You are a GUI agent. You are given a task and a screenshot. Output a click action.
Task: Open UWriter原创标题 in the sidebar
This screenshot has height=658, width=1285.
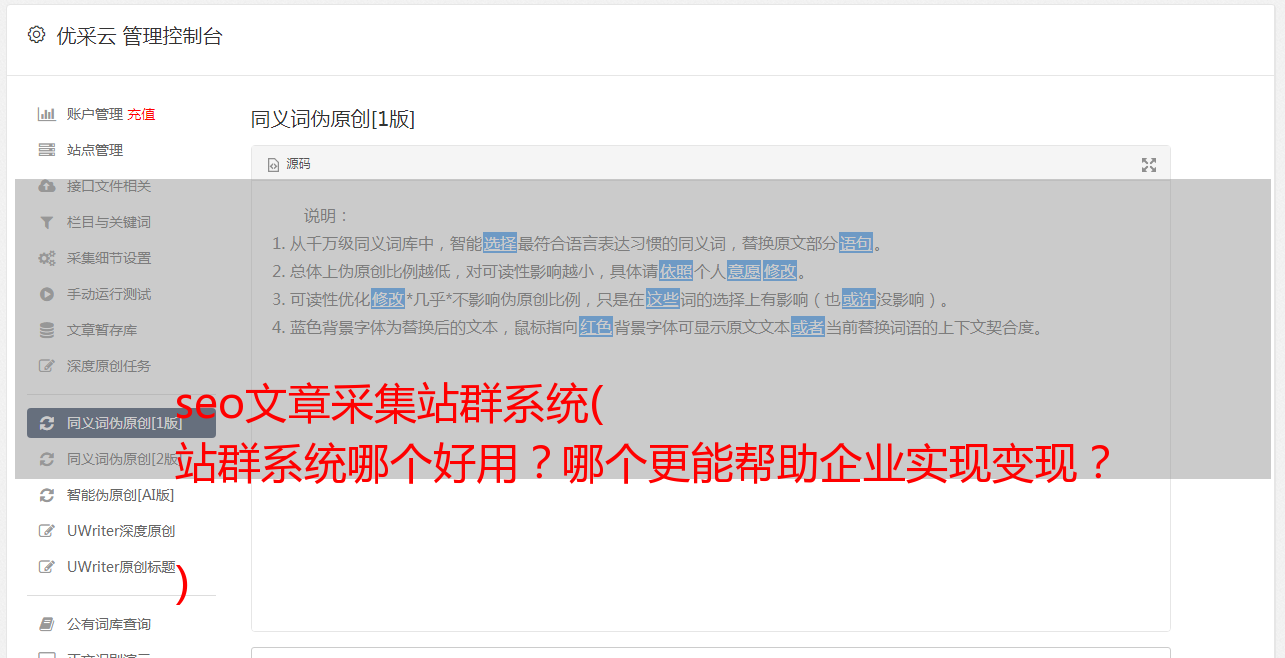pos(121,567)
